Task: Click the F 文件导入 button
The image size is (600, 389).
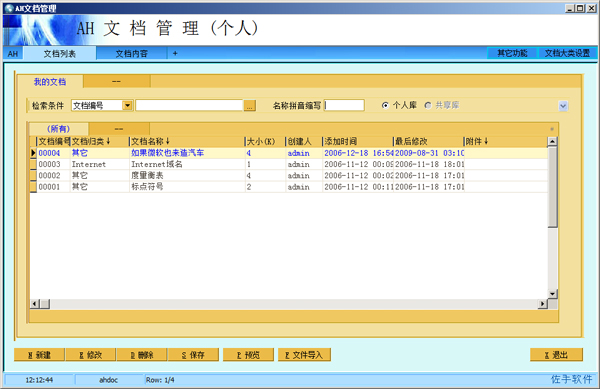Action: pyautogui.click(x=304, y=355)
